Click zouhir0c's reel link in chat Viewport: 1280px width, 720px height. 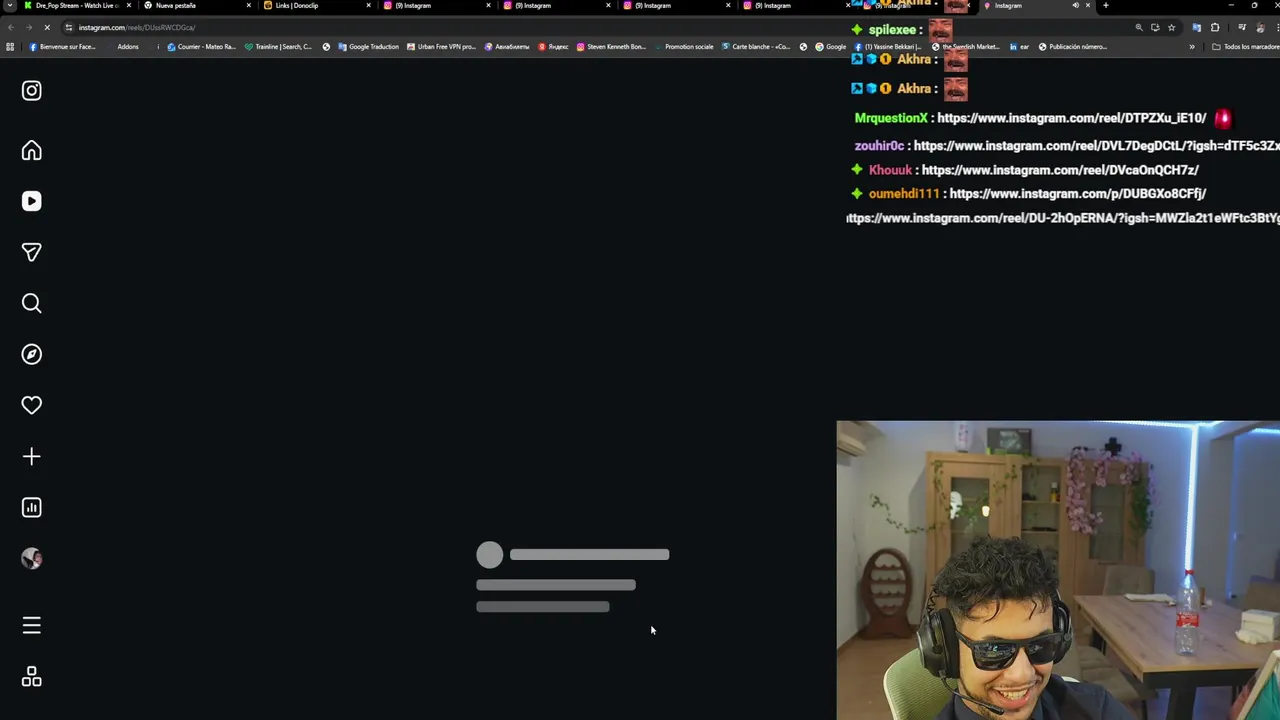(x=1096, y=146)
